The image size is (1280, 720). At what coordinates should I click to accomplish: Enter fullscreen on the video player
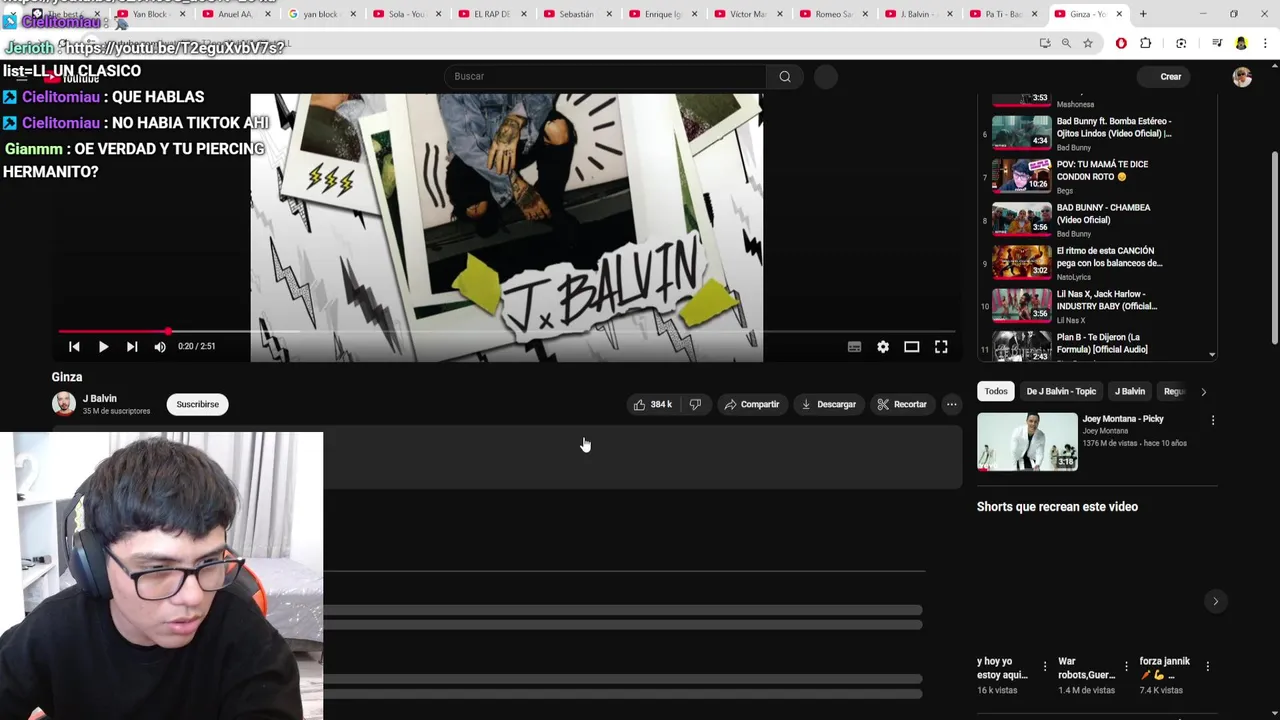[x=941, y=347]
